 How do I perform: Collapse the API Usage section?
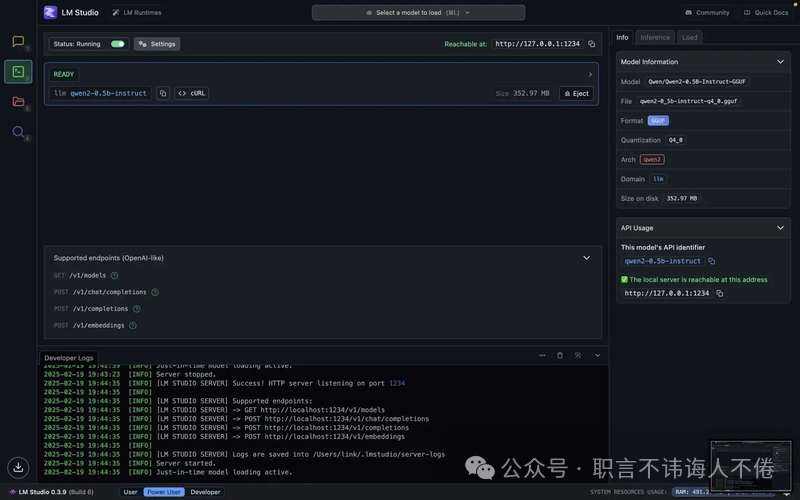pyautogui.click(x=781, y=228)
